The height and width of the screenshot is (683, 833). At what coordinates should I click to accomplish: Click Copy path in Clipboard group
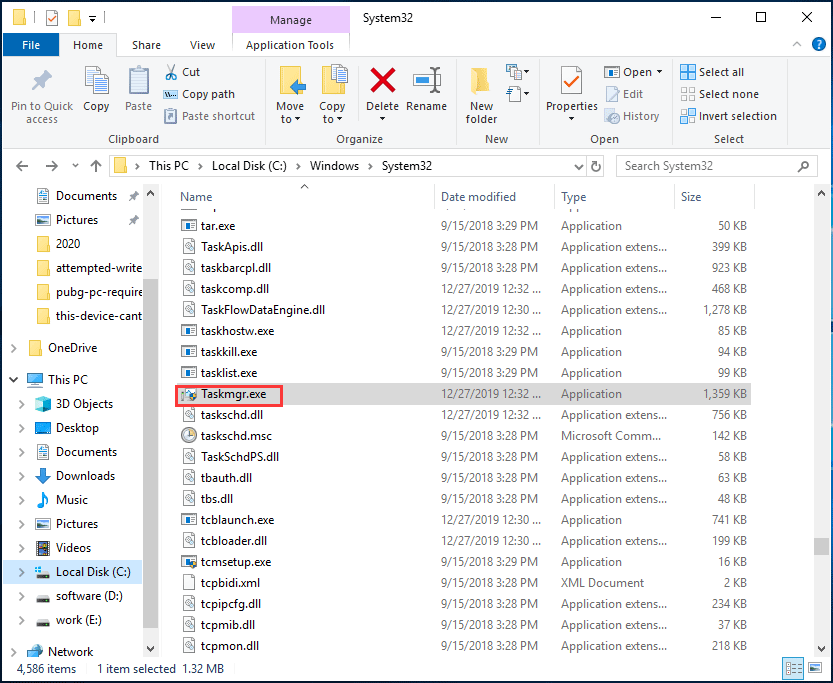click(x=200, y=94)
